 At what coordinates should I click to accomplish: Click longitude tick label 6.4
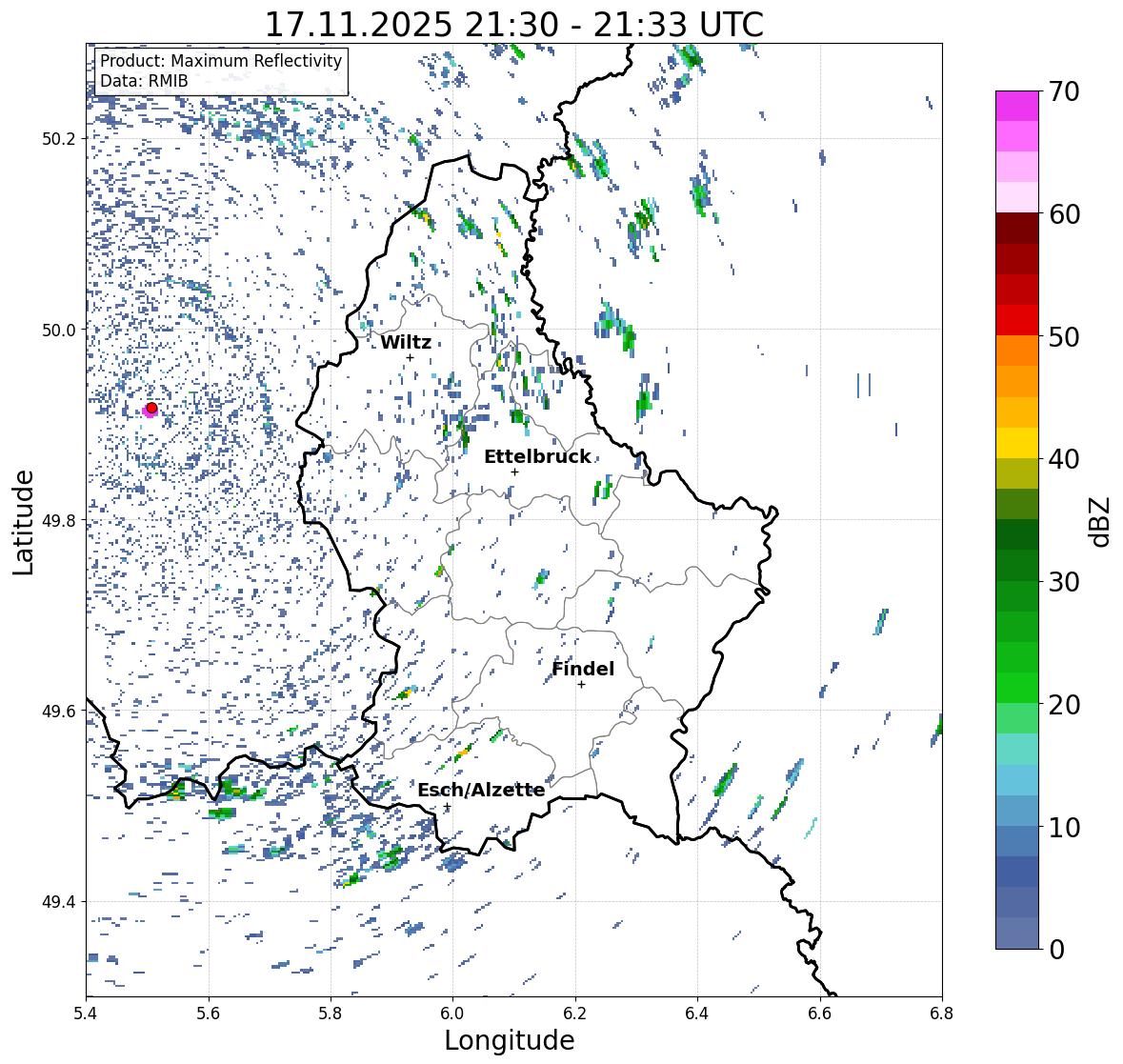(x=697, y=1014)
